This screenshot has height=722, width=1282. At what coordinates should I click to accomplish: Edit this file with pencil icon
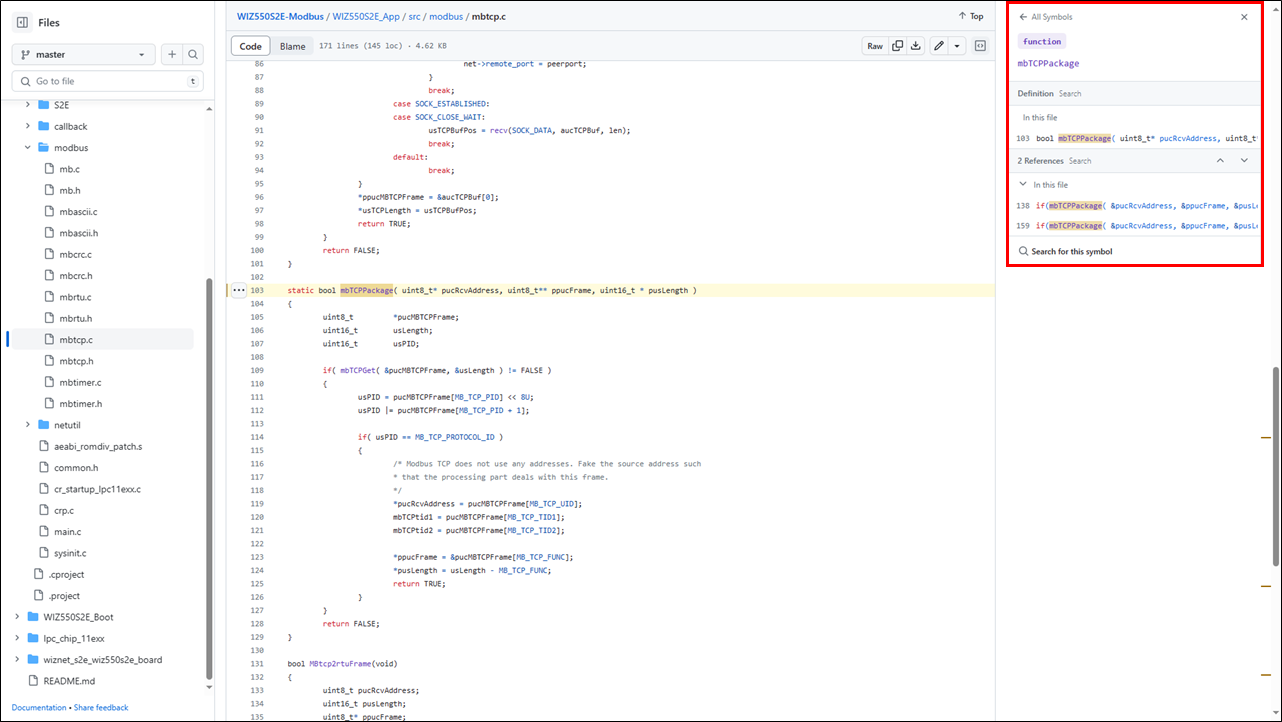[938, 46]
